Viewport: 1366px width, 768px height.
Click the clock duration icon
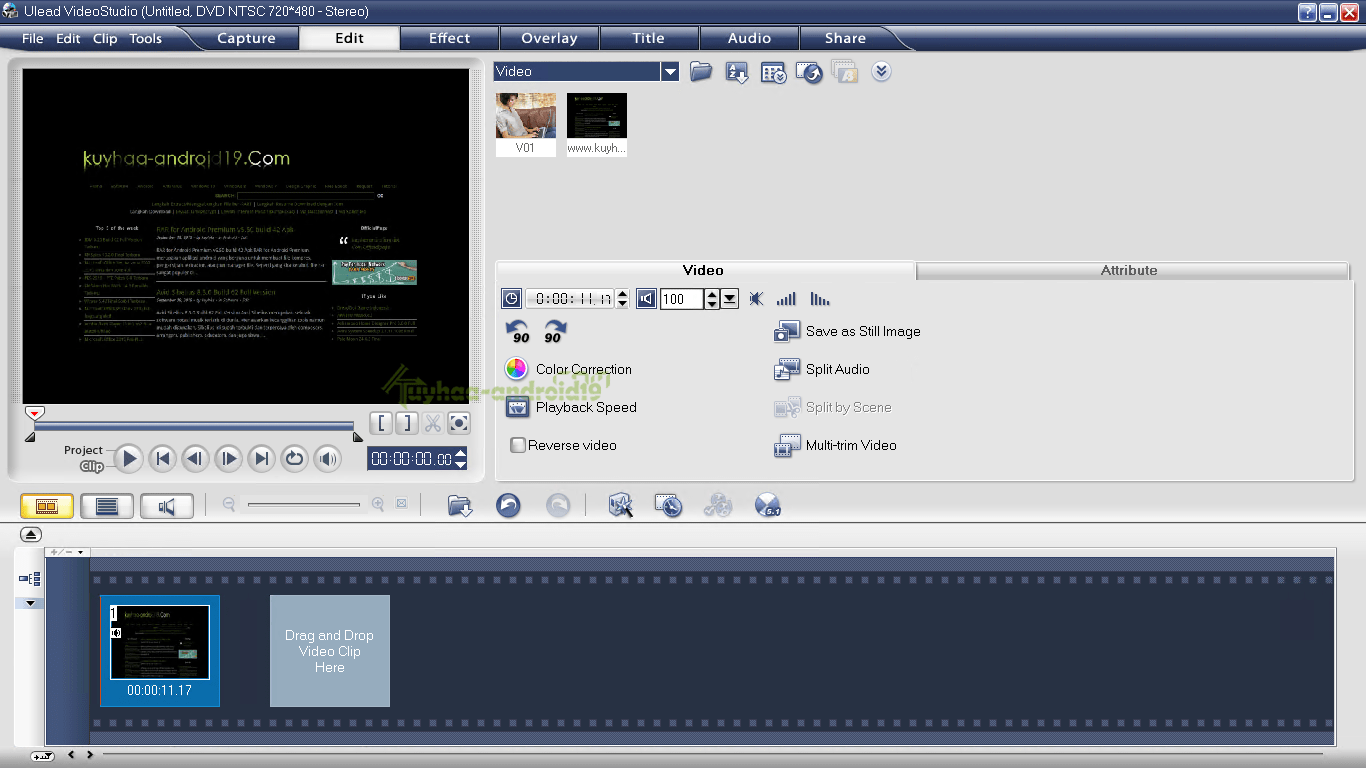511,298
